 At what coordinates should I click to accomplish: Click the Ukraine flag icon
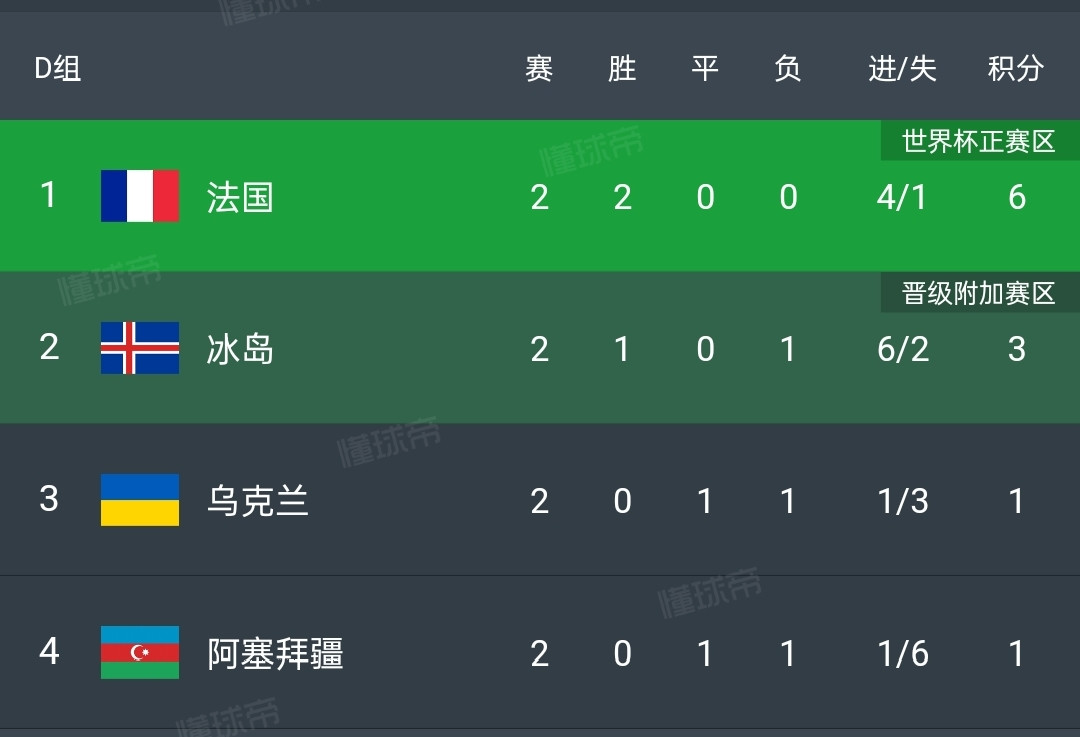pyautogui.click(x=140, y=500)
